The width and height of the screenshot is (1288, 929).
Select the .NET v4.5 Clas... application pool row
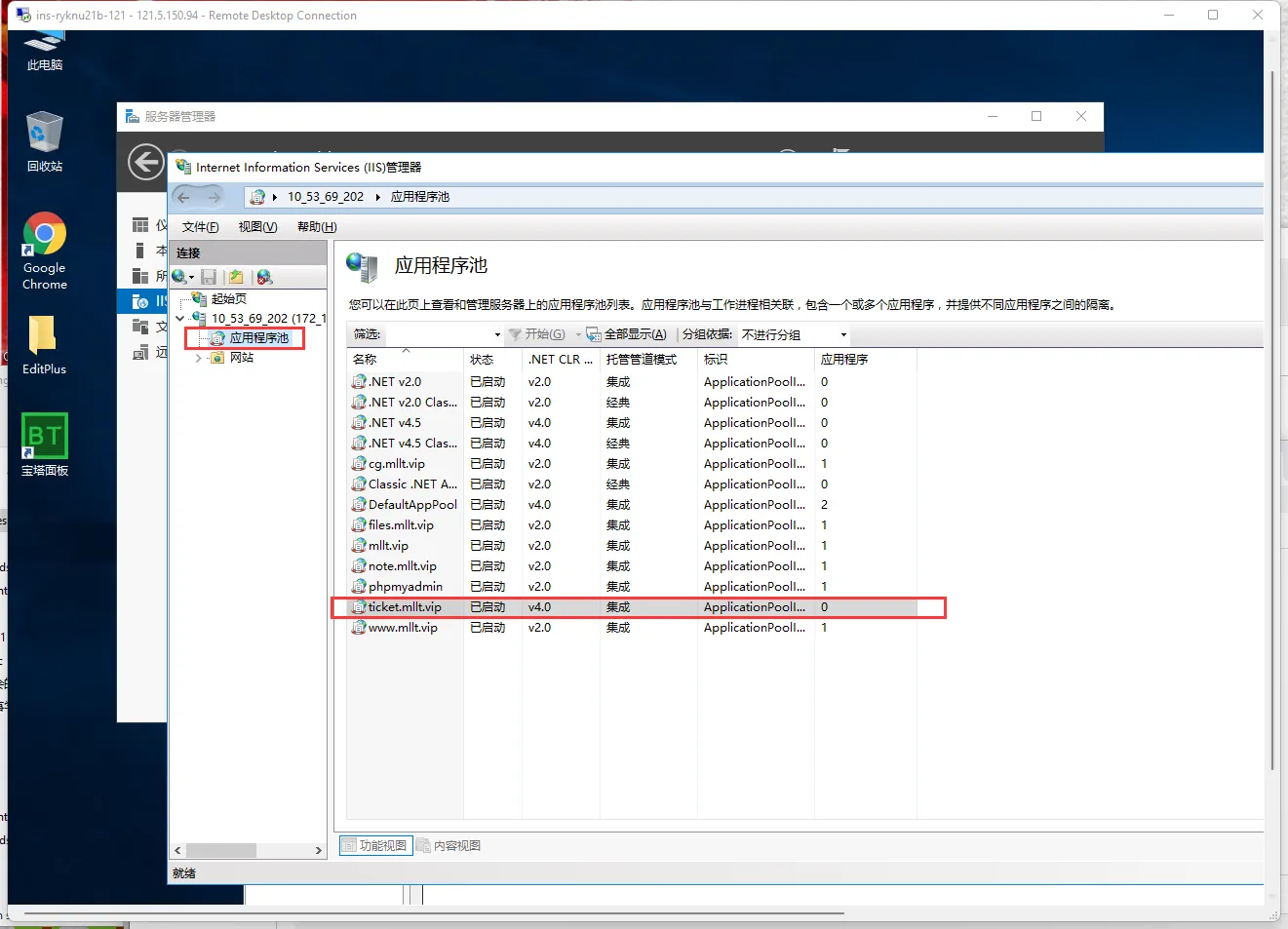pyautogui.click(x=634, y=444)
